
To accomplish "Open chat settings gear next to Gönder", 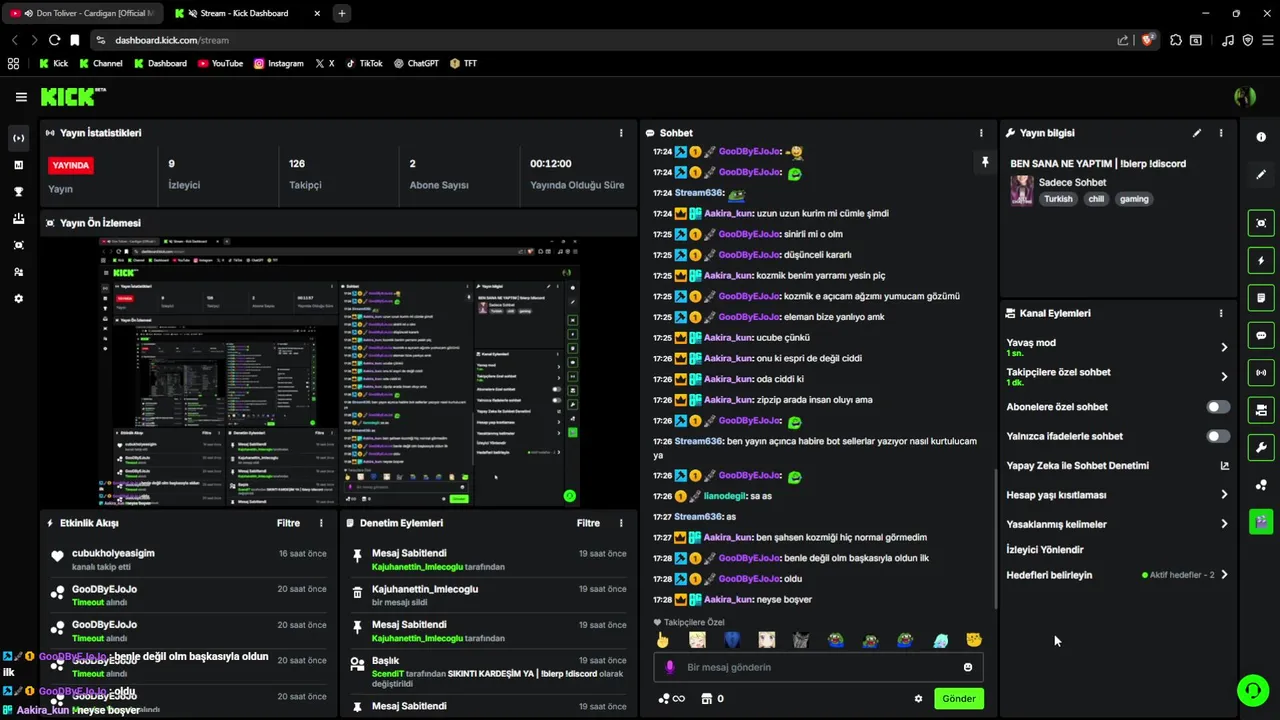I will (918, 699).
